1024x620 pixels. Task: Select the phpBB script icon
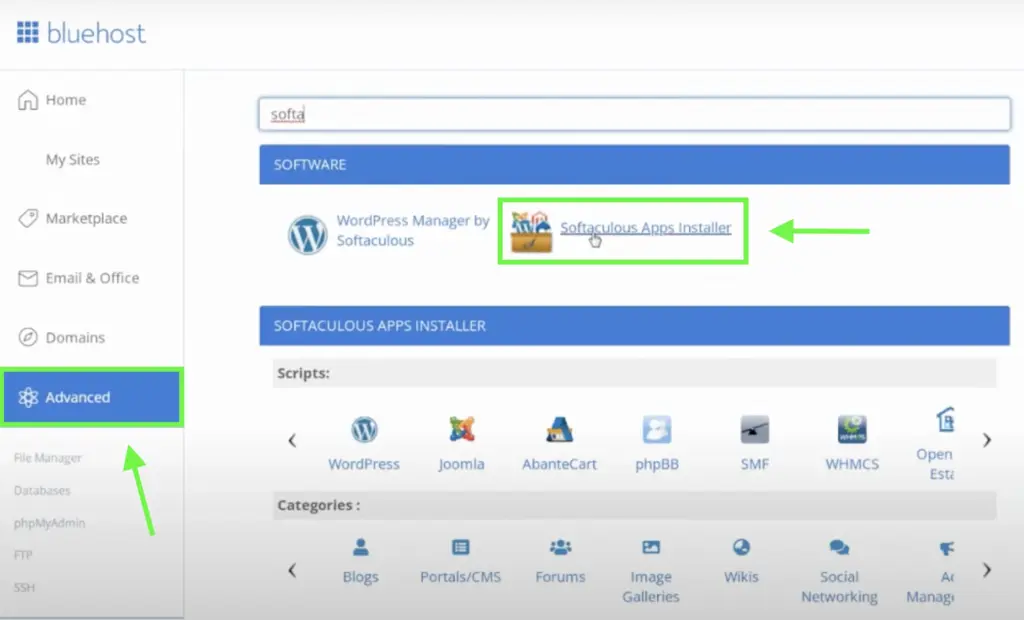[657, 429]
